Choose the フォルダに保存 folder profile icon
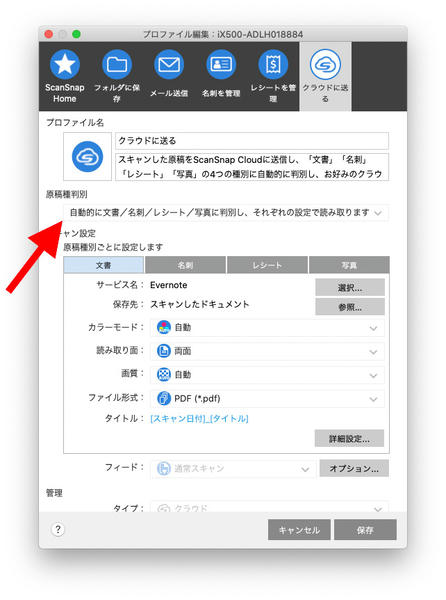 coord(117,64)
